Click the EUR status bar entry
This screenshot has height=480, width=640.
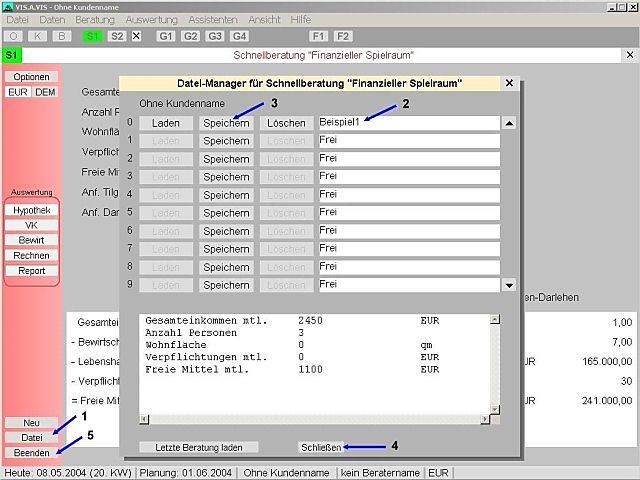(438, 473)
